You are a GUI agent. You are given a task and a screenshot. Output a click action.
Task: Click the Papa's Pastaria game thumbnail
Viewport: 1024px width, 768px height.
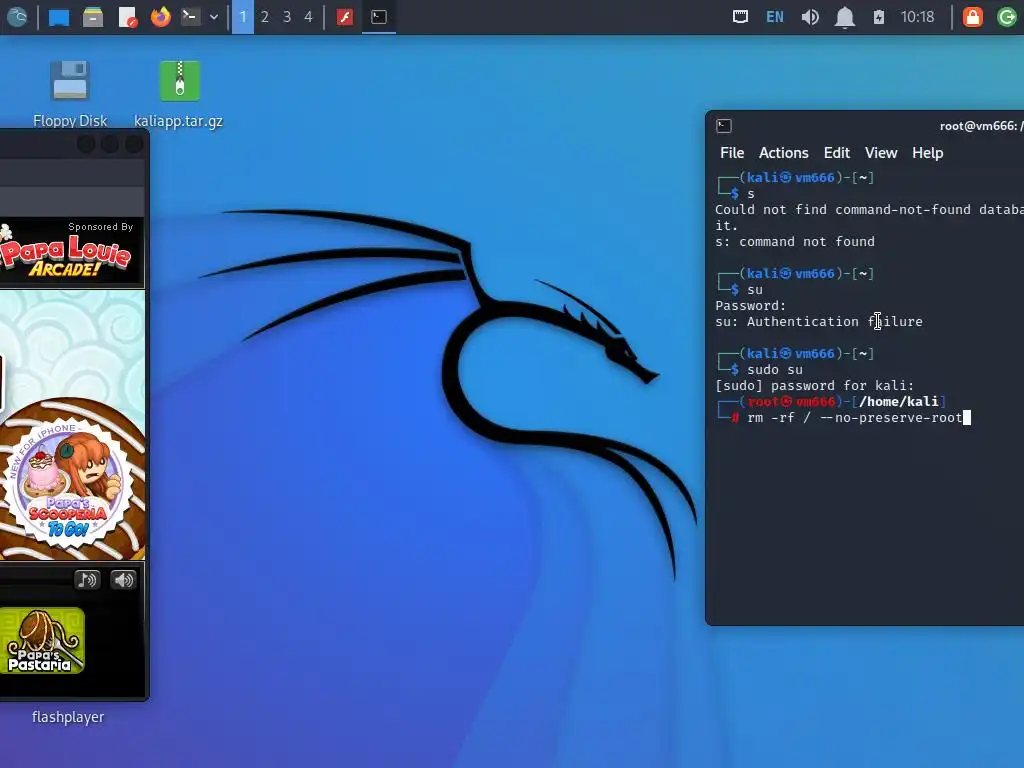(x=42, y=641)
